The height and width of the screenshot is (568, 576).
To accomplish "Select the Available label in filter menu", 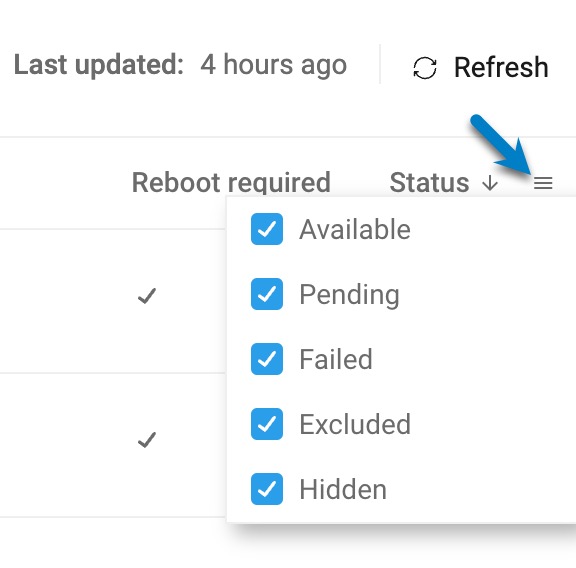I will click(355, 229).
